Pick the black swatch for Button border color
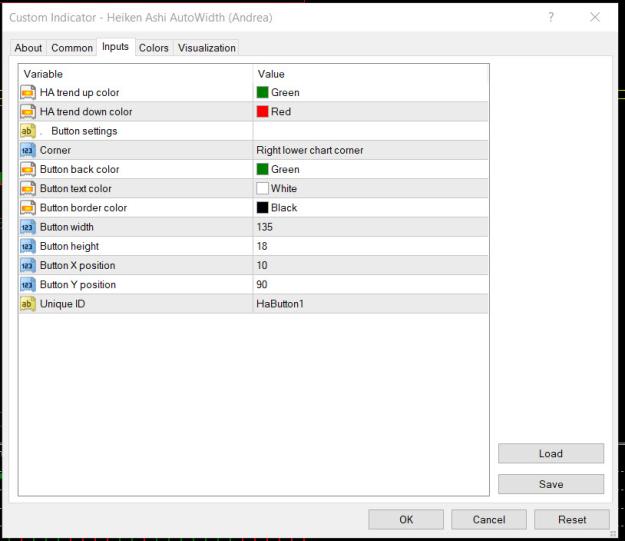This screenshot has width=625, height=541. coord(262,208)
